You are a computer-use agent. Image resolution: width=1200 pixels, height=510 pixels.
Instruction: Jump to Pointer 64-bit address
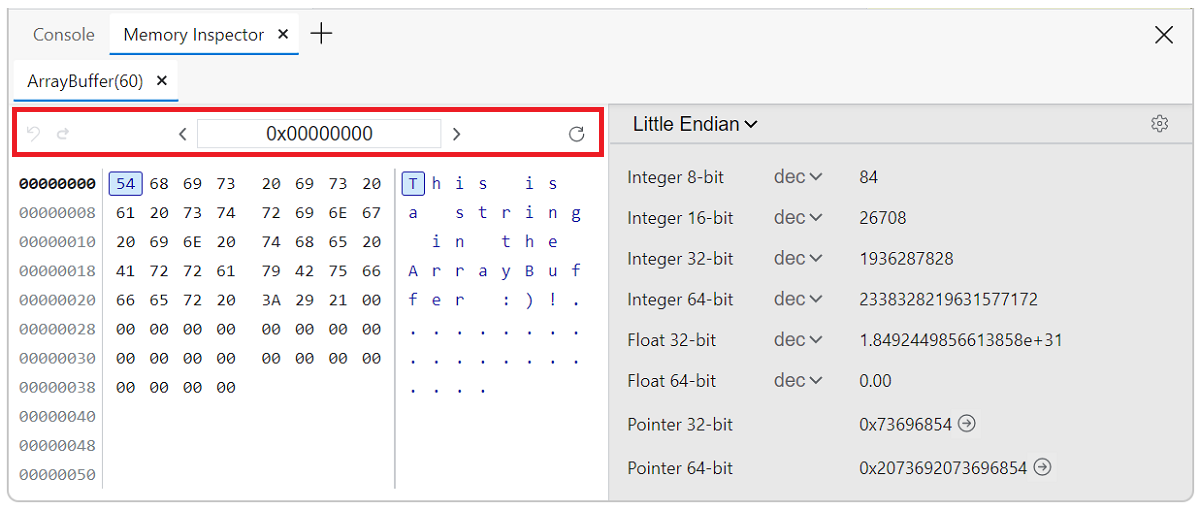tap(1042, 467)
